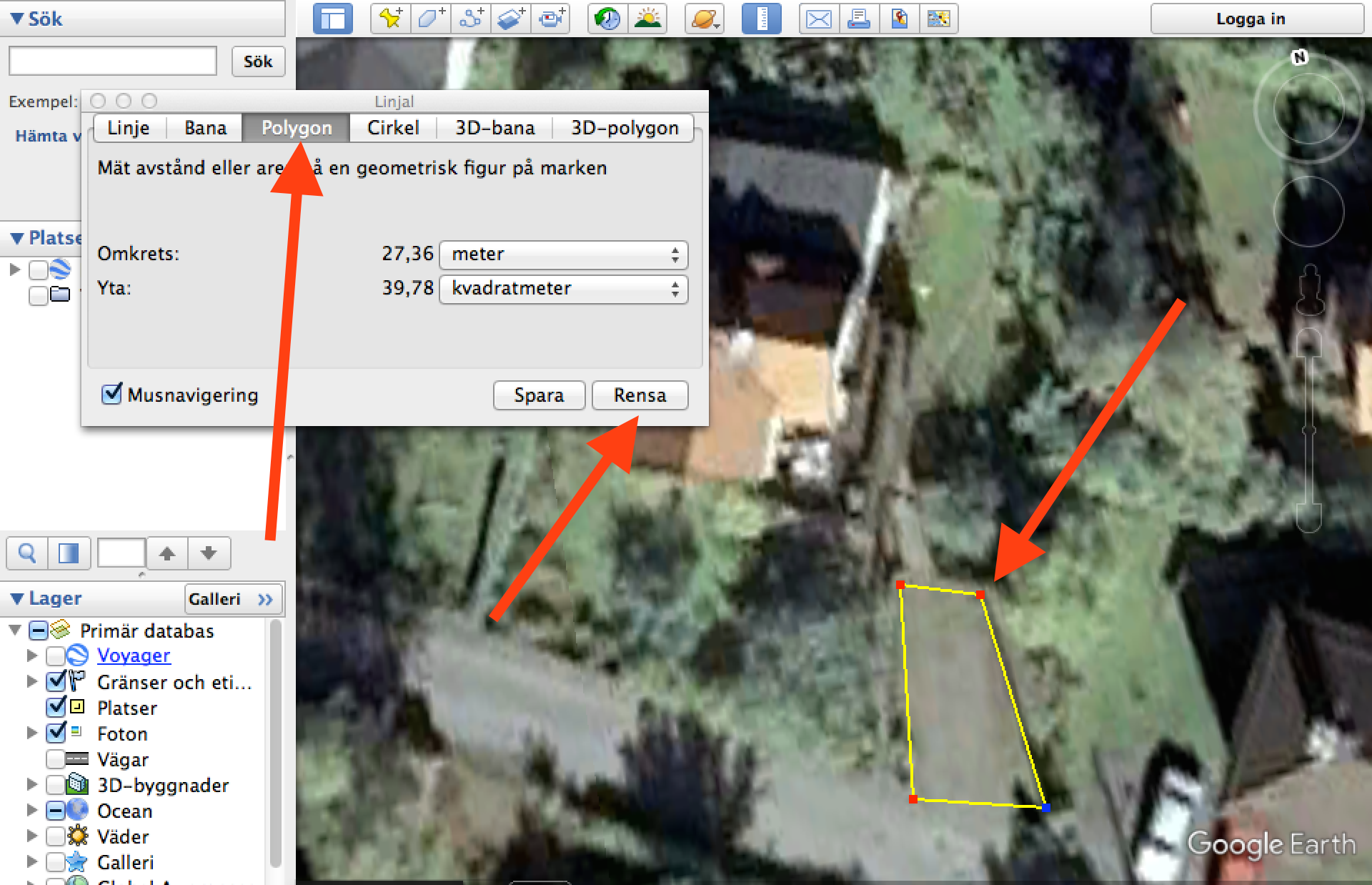1372x885 pixels.
Task: Select the Add Polygon toolbar icon
Action: pyautogui.click(x=430, y=19)
